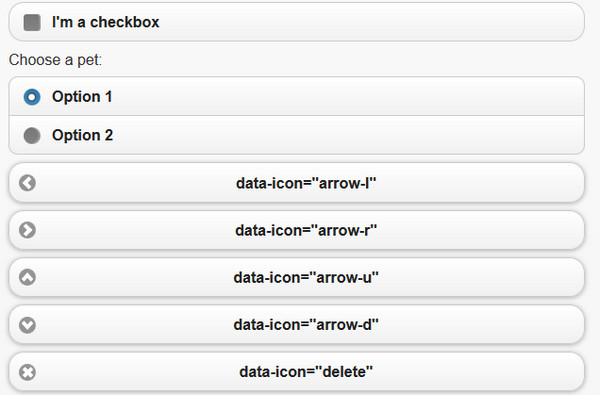Click the left arrow circle icon
This screenshot has height=395, width=600.
[x=28, y=183]
